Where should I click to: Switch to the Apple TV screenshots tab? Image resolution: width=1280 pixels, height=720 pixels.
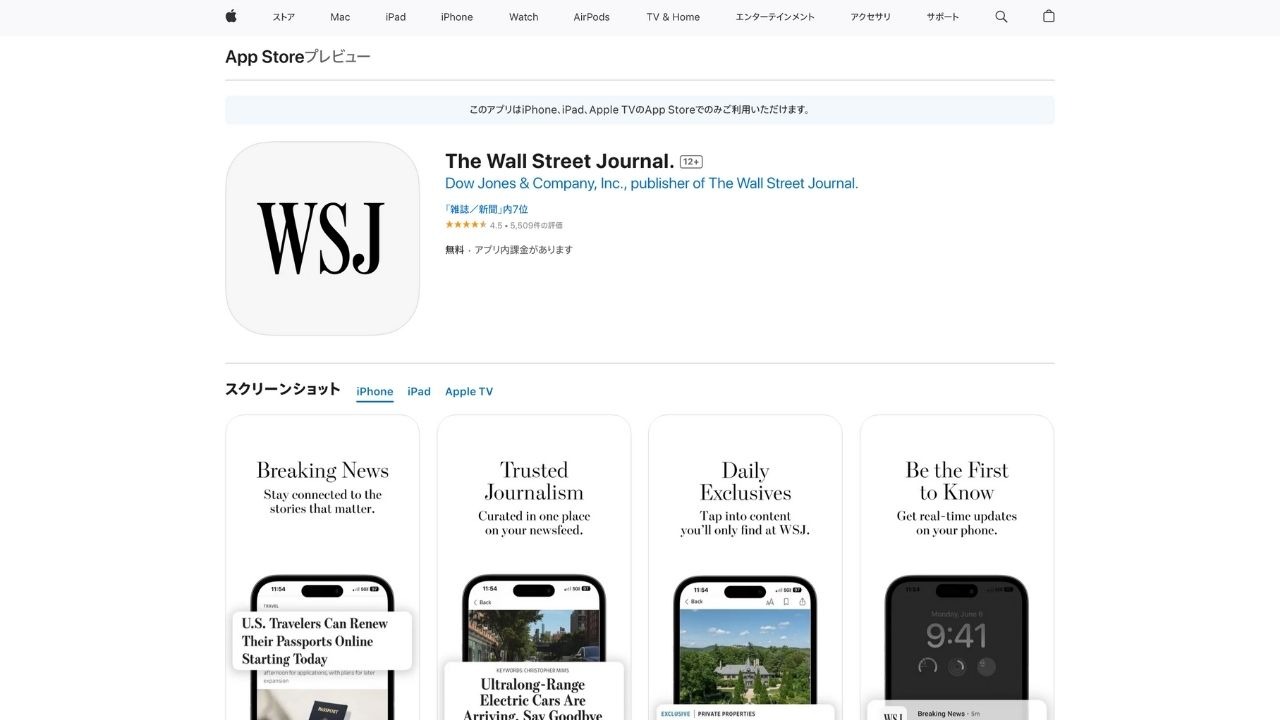pos(469,392)
